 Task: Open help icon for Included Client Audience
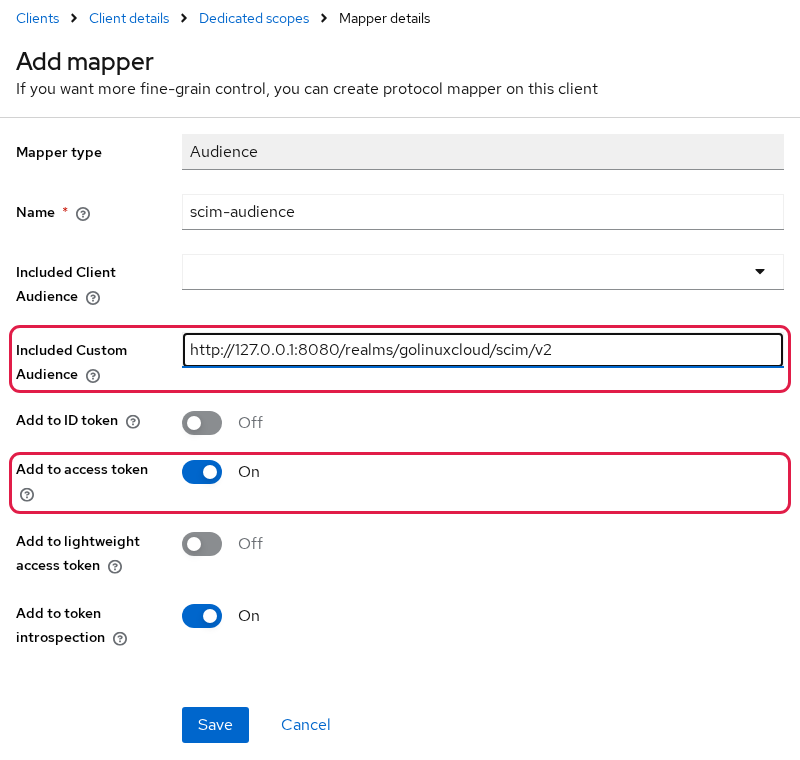click(x=93, y=298)
